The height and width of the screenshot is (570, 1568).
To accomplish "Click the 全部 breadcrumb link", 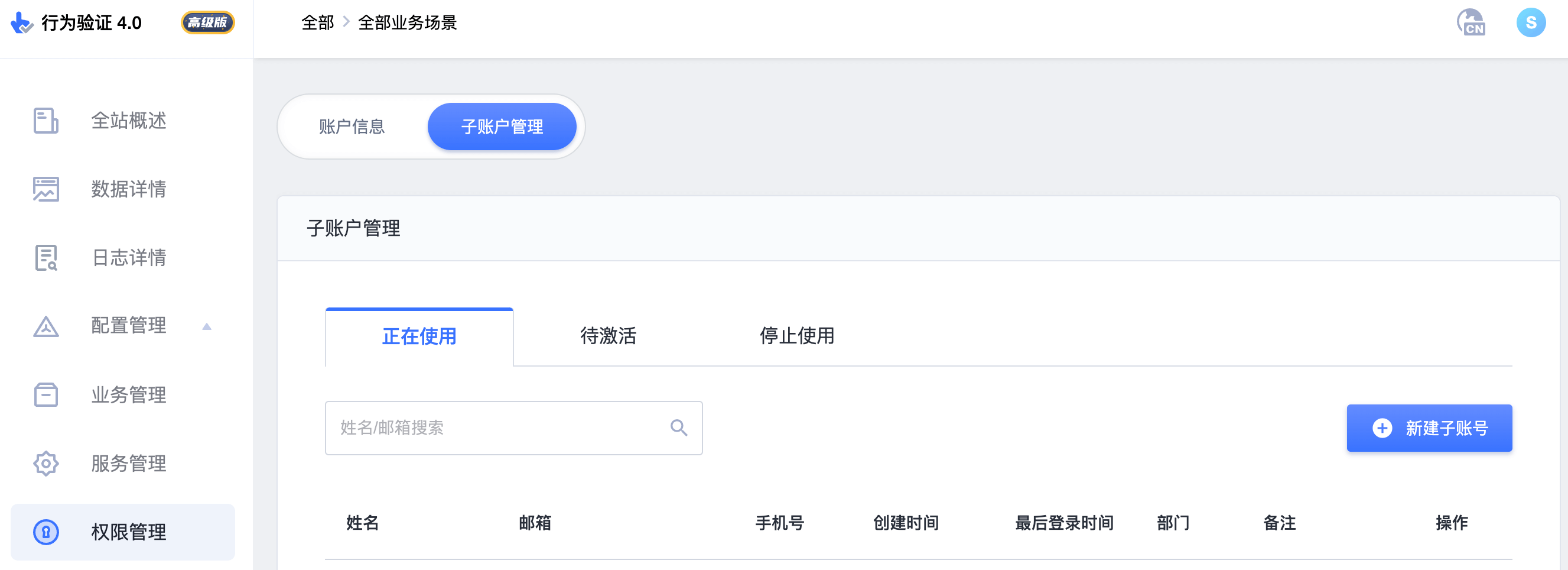I will [x=317, y=22].
